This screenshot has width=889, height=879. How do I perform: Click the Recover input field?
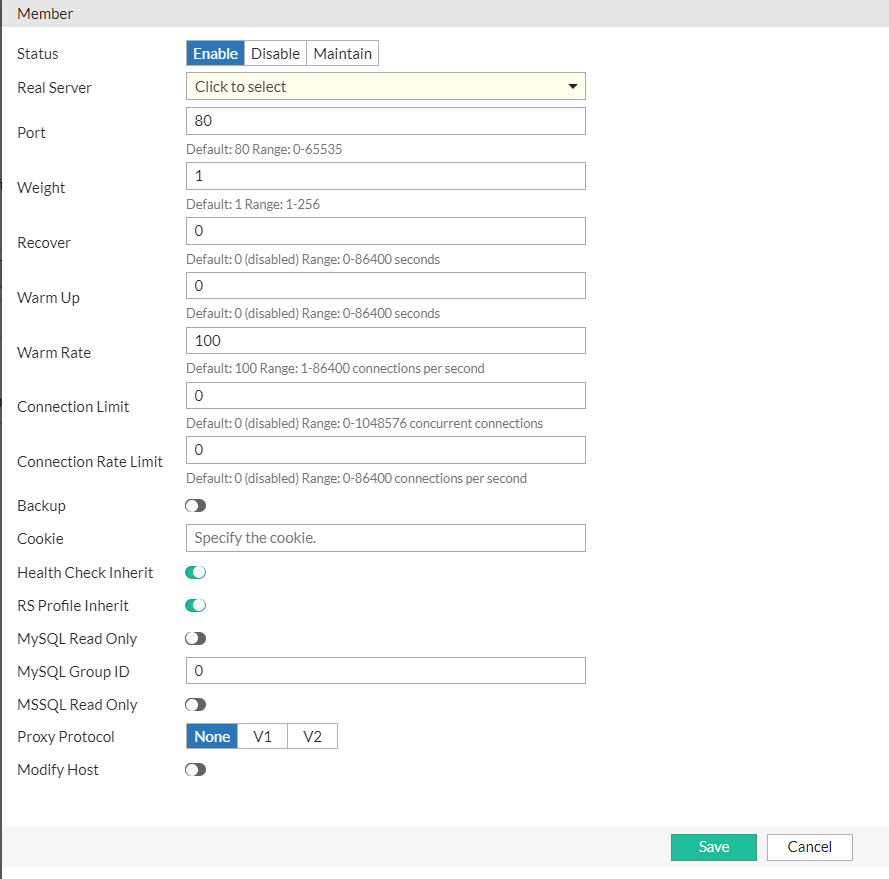pos(386,231)
